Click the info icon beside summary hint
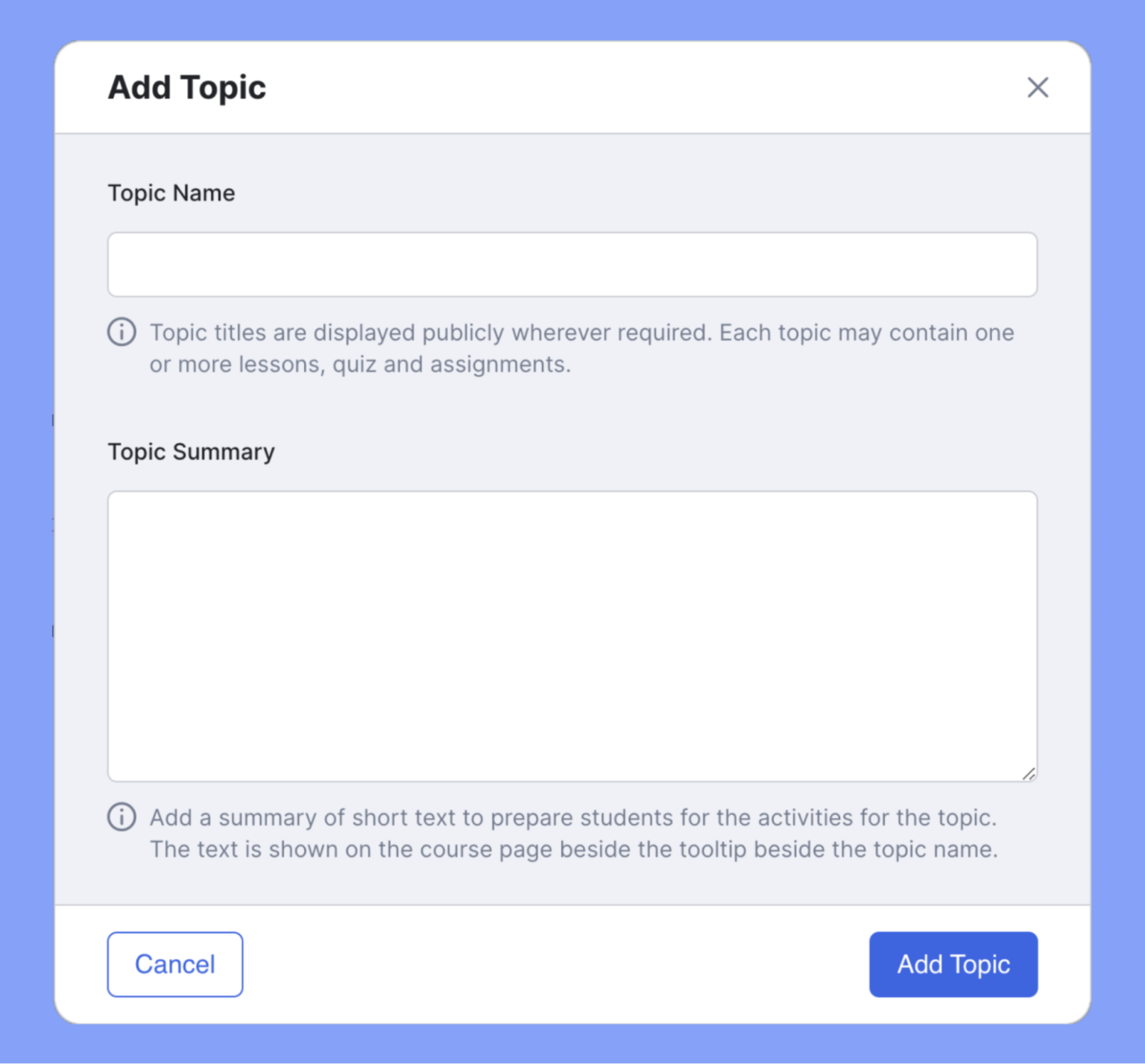 click(x=122, y=816)
